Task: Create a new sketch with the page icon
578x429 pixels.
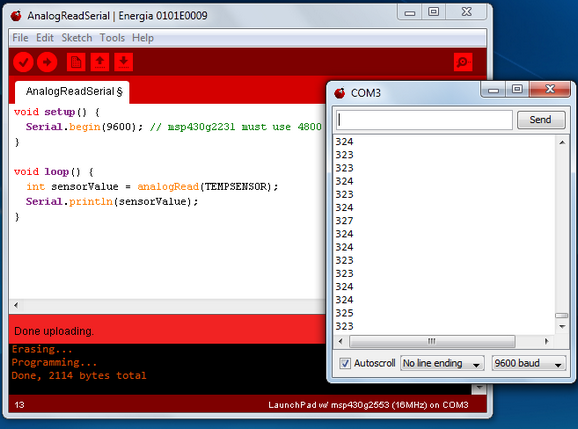Action: tap(76, 62)
